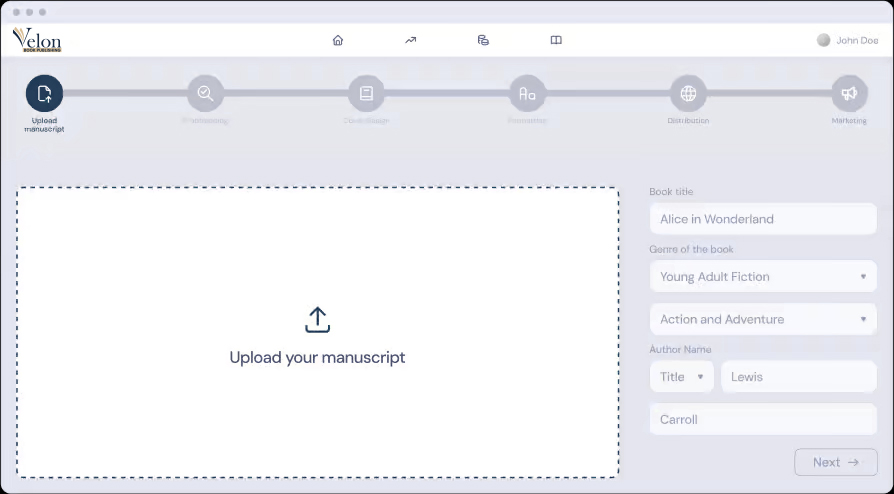
Task: Select the Formatting step icon
Action: click(x=527, y=93)
